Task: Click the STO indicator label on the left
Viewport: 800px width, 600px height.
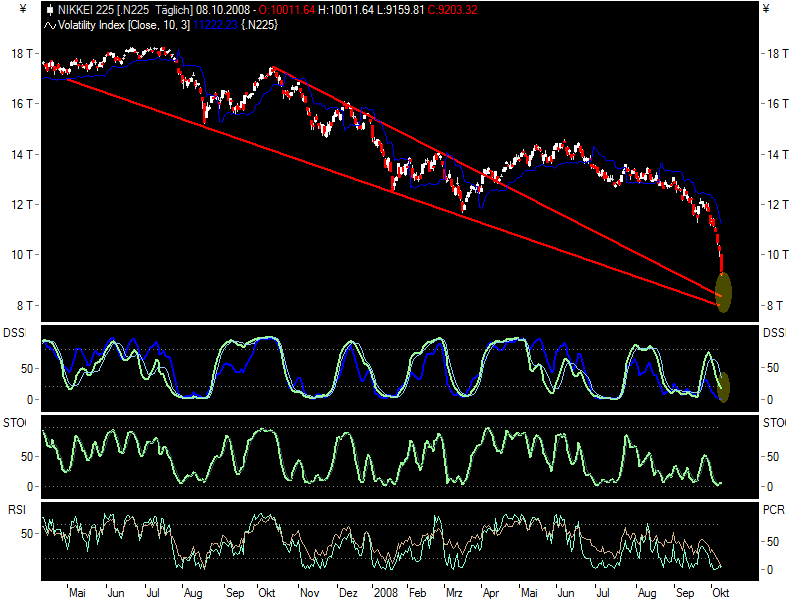Action: pyautogui.click(x=14, y=423)
